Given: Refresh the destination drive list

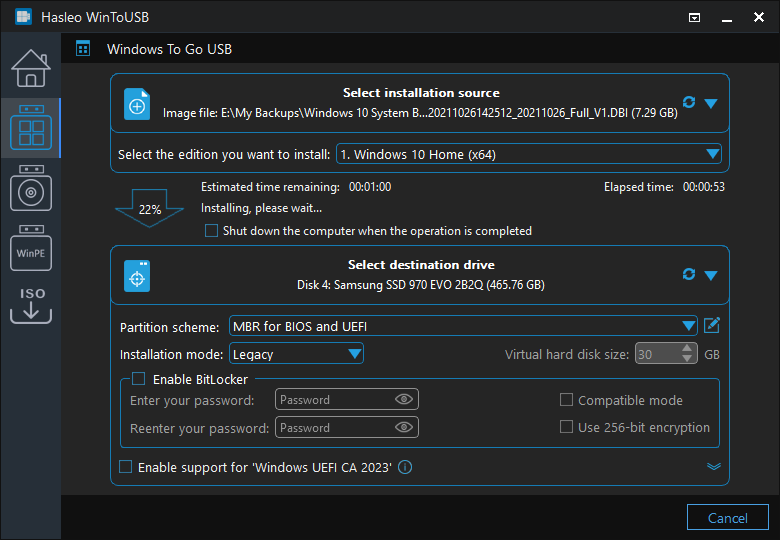Looking at the screenshot, I should click(689, 274).
